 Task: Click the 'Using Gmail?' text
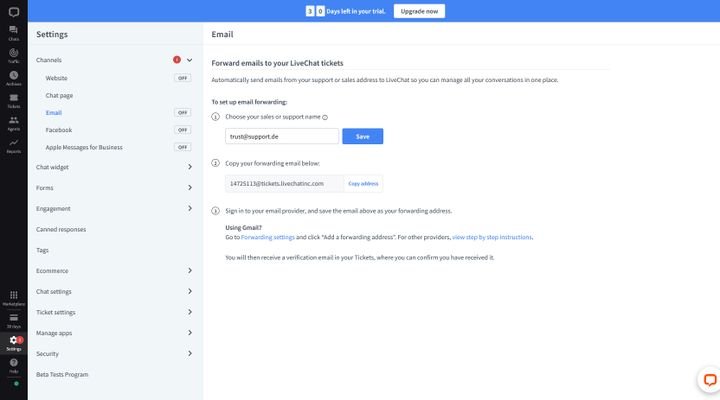click(243, 227)
